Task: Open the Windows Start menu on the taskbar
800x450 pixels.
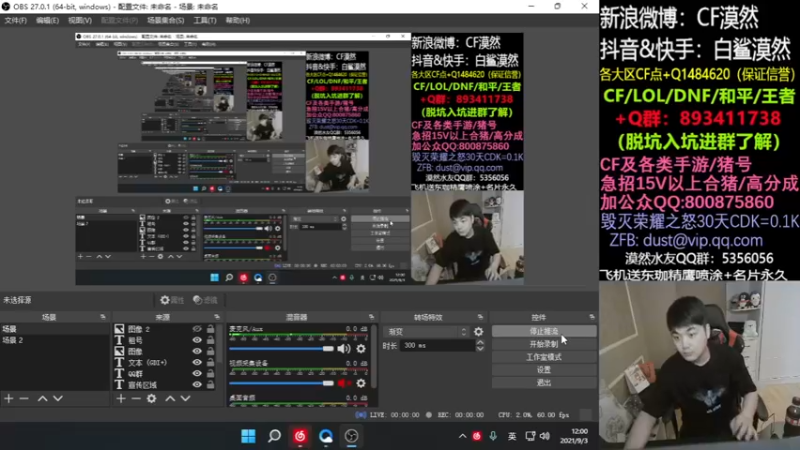Action: click(x=248, y=436)
